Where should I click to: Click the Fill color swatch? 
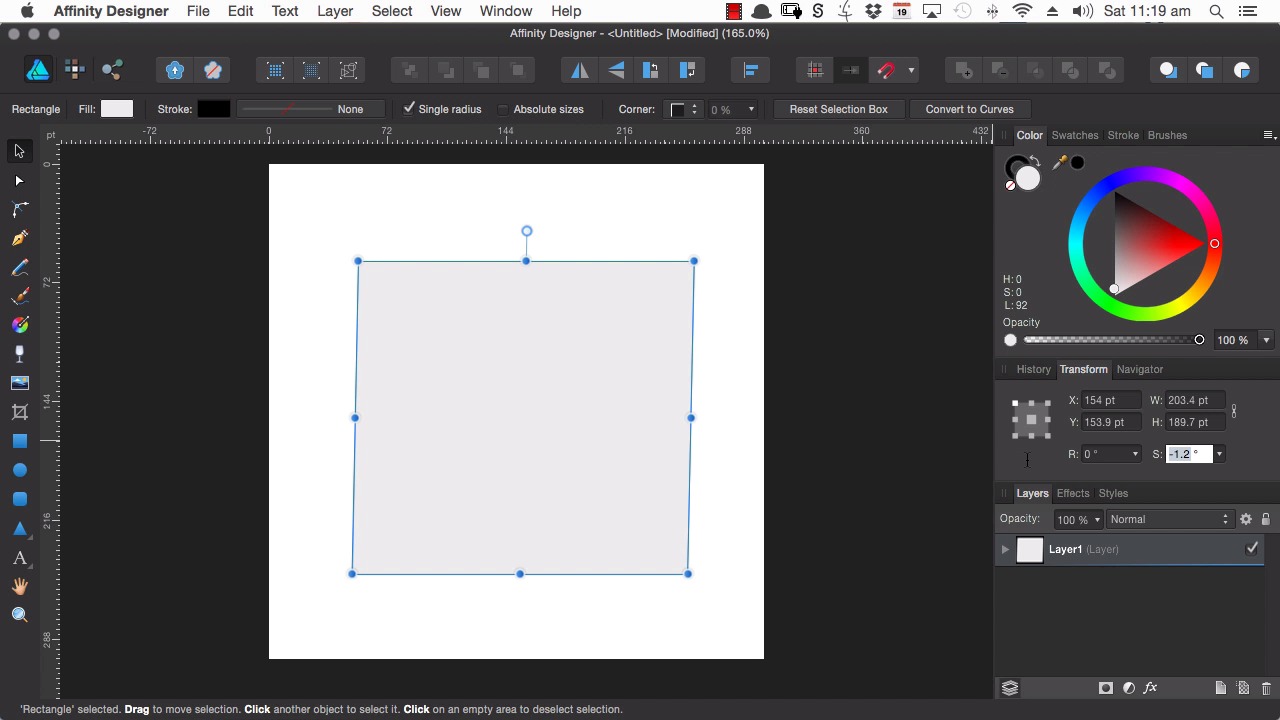click(117, 108)
